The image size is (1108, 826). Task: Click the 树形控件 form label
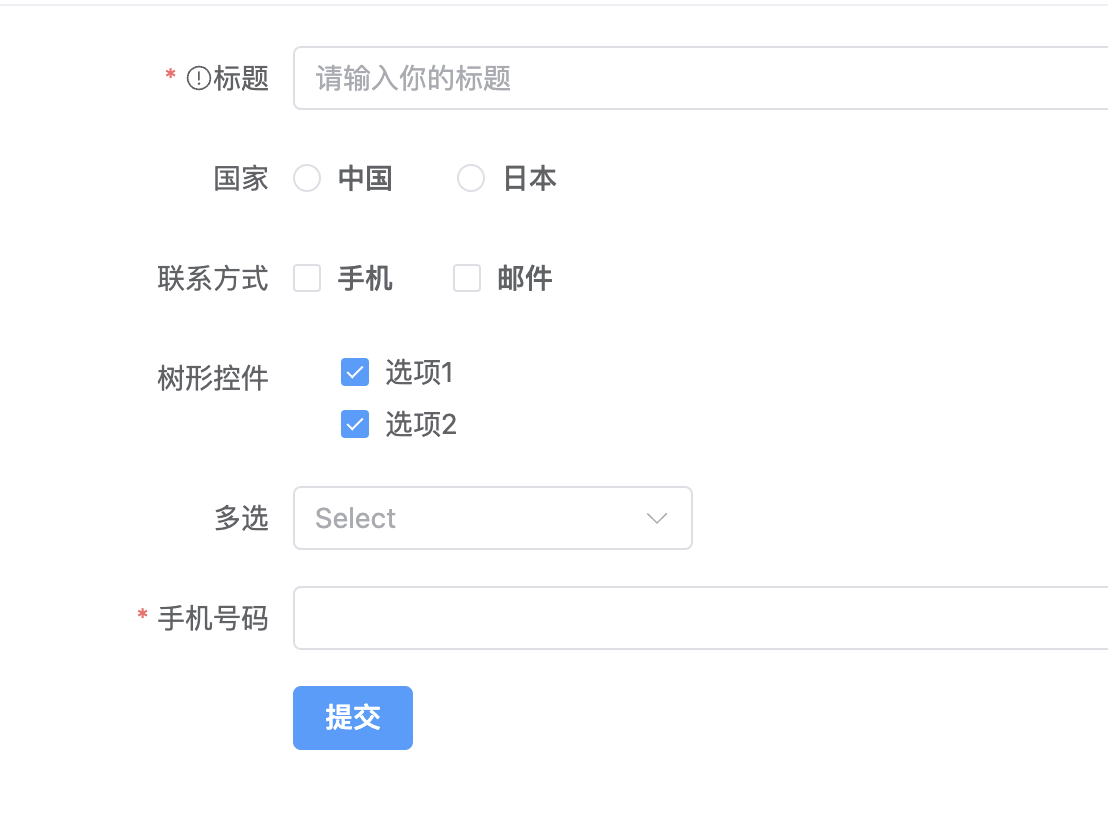coord(213,378)
